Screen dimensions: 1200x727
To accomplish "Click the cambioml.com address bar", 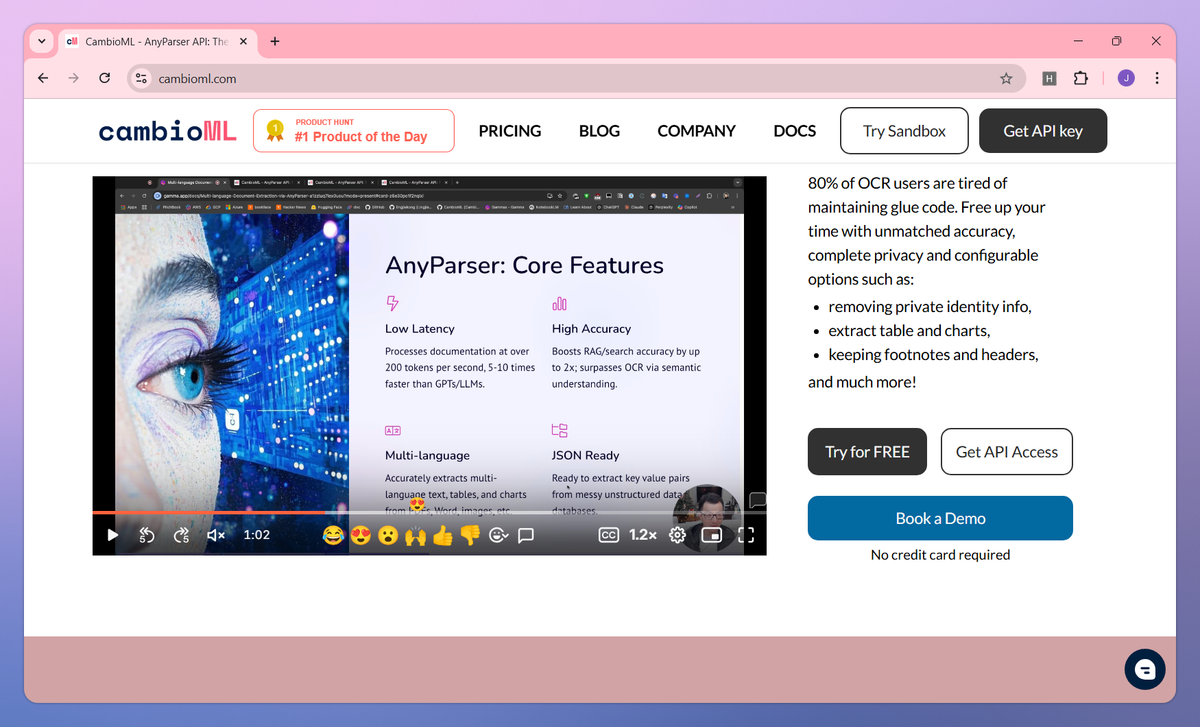I will click(x=400, y=78).
